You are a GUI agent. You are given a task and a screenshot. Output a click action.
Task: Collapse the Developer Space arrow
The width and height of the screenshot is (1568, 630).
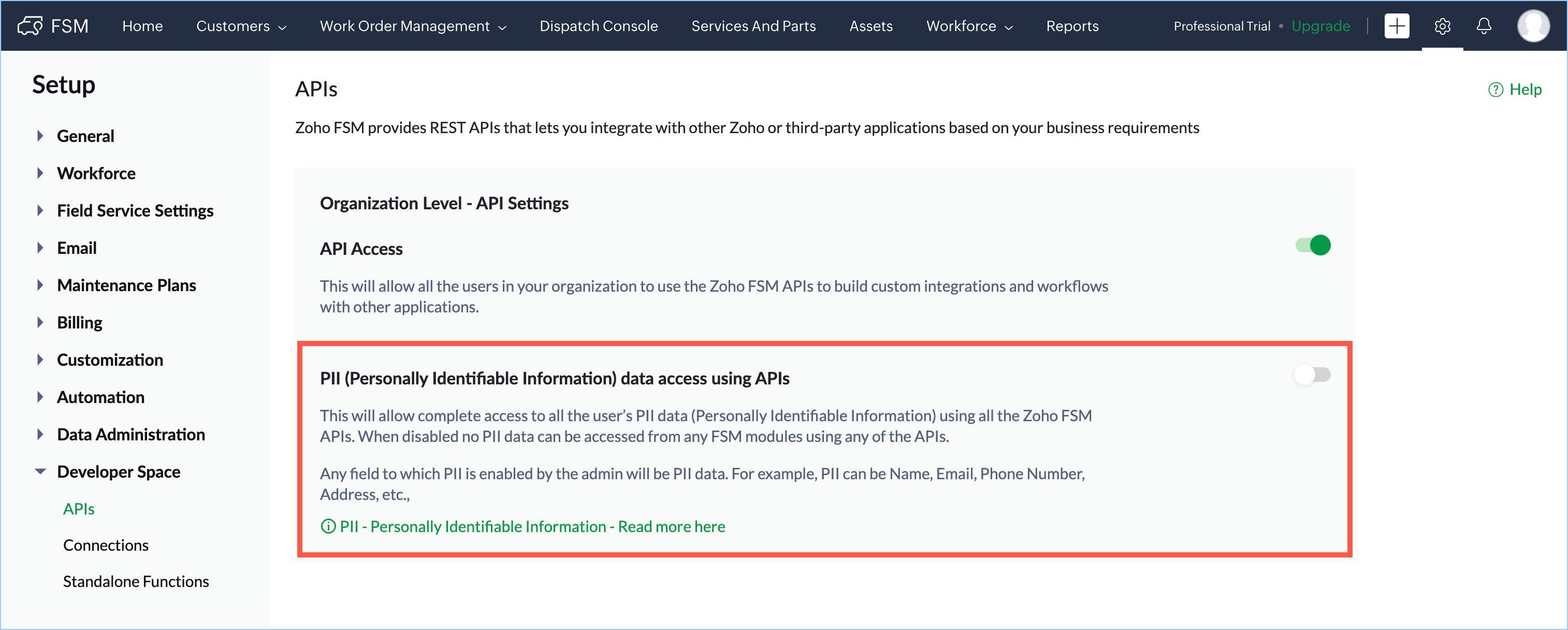(40, 471)
